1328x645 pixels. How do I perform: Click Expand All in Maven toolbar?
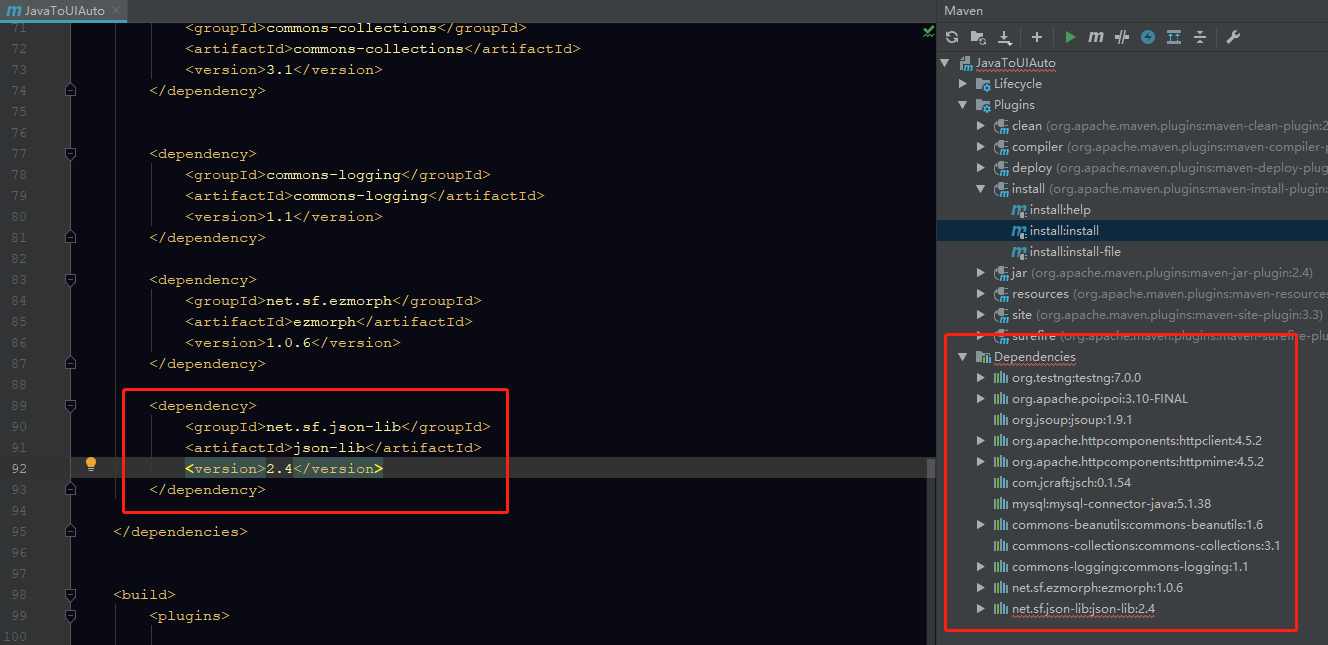click(1172, 37)
